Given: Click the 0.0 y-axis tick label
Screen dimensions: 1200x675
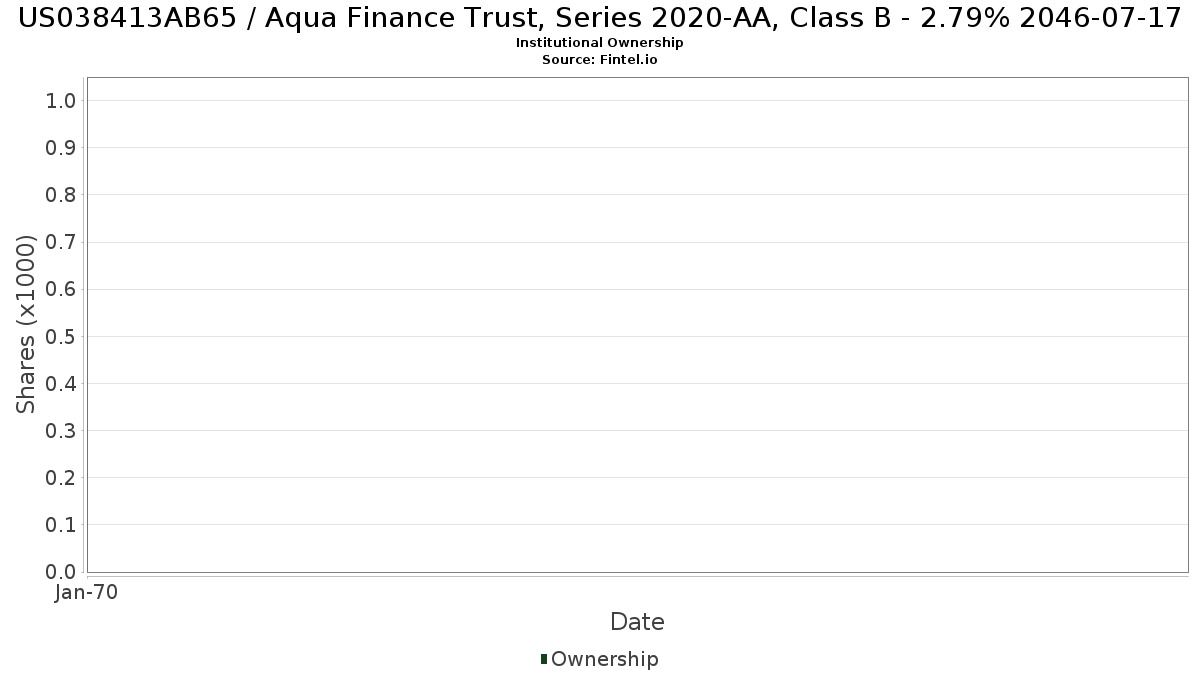Looking at the screenshot, I should [61, 572].
